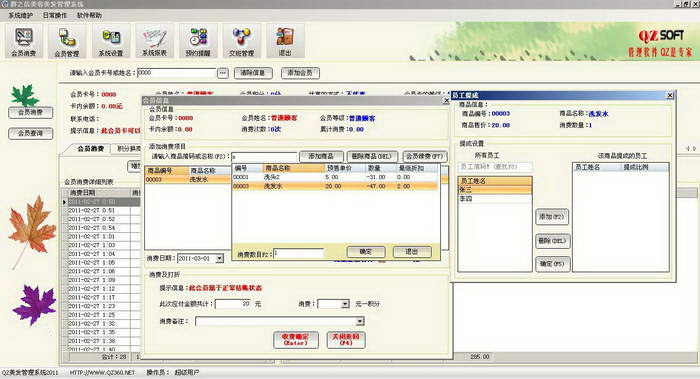The height and width of the screenshot is (379, 700).
Task: Click the 提成比例 column header
Action: tap(644, 167)
